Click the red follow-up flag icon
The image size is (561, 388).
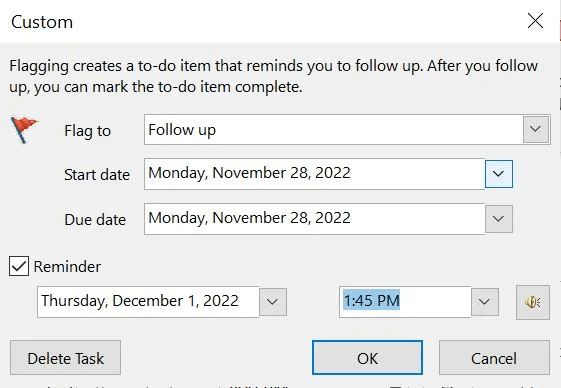24,130
